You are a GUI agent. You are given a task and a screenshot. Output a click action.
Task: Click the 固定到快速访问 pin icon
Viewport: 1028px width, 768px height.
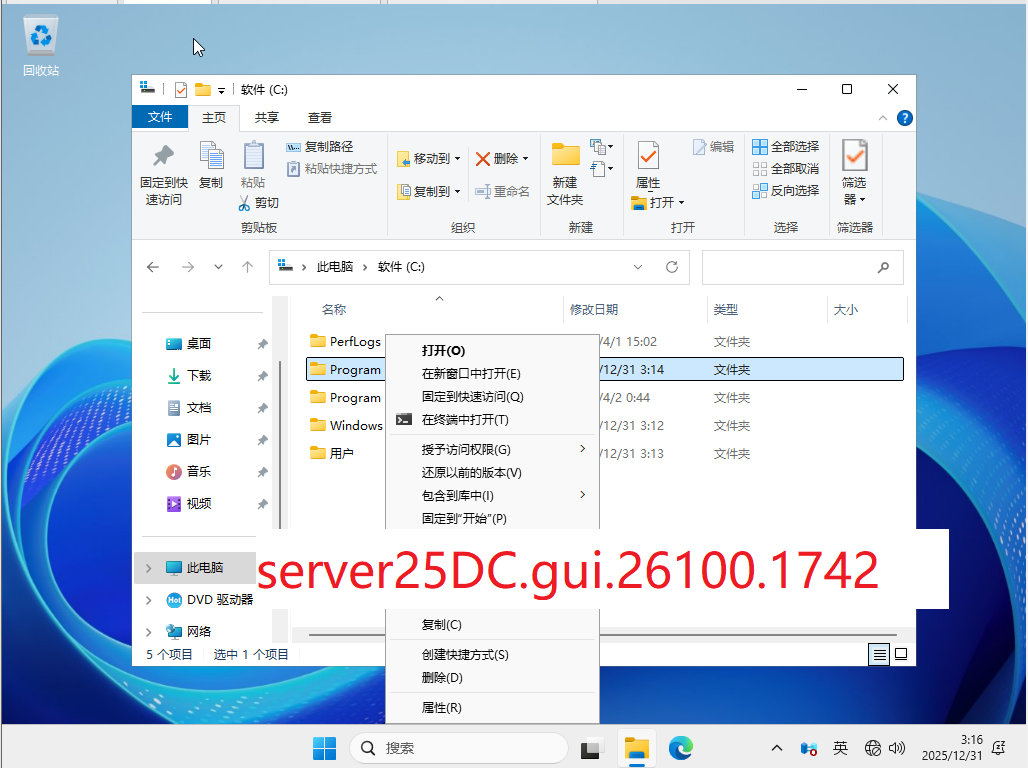tap(163, 157)
